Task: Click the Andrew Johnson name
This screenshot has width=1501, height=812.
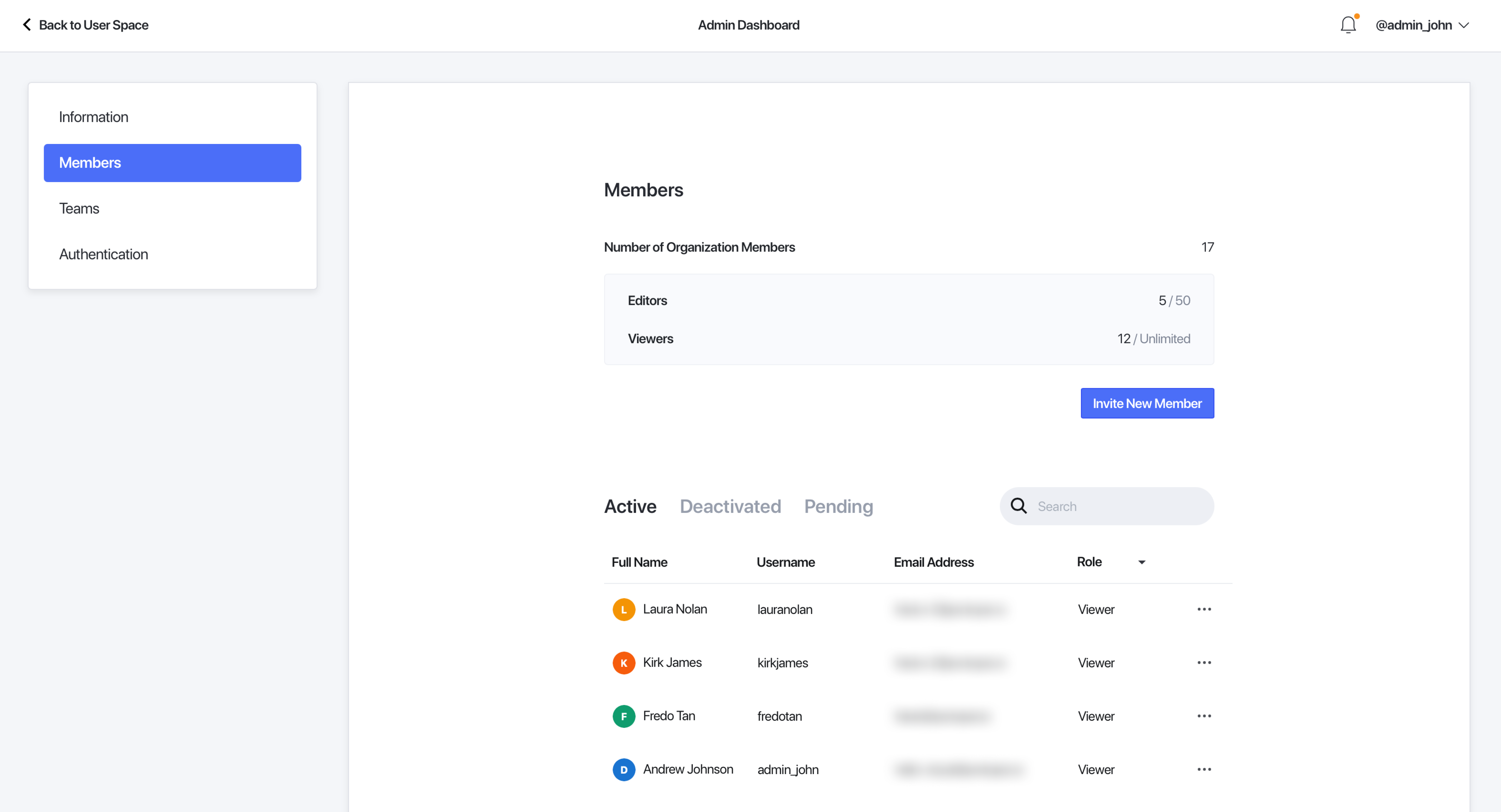Action: [688, 769]
